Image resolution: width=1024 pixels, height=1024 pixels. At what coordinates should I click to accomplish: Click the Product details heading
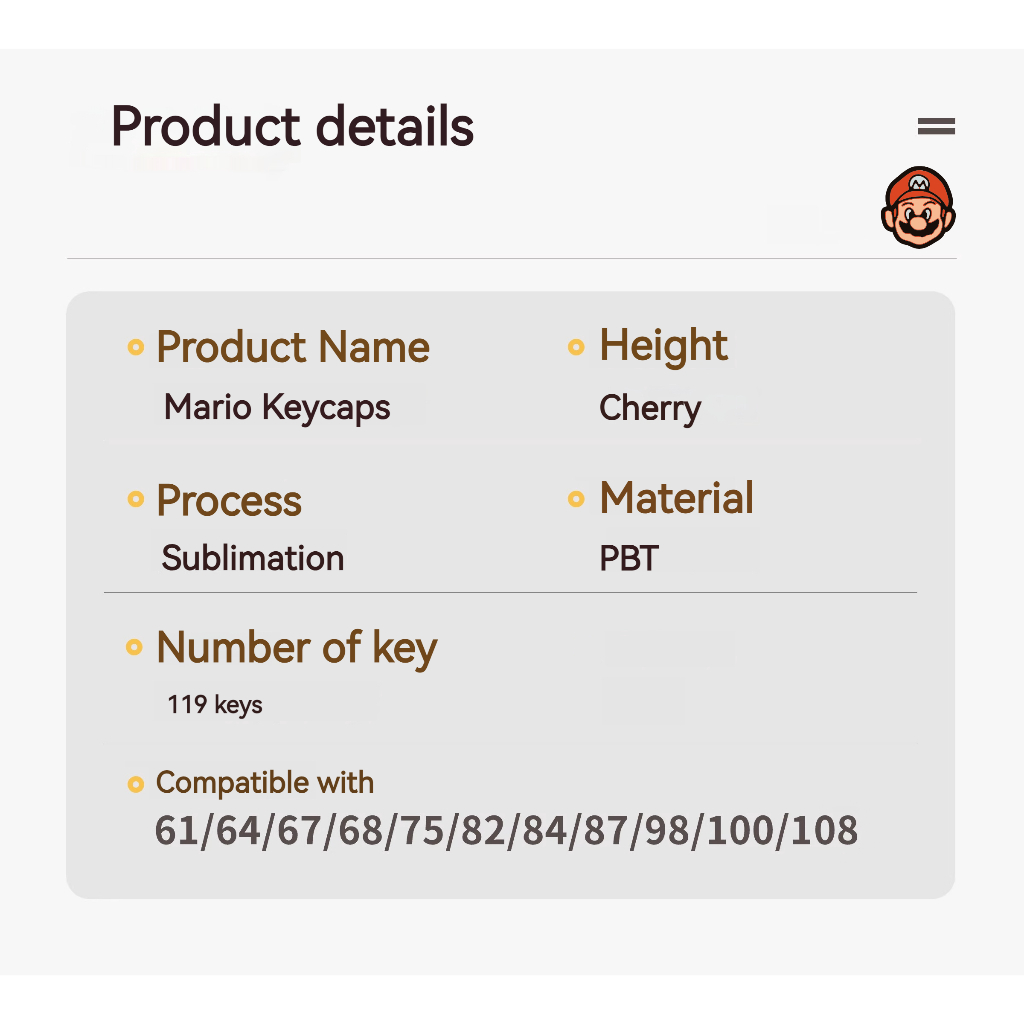(292, 127)
